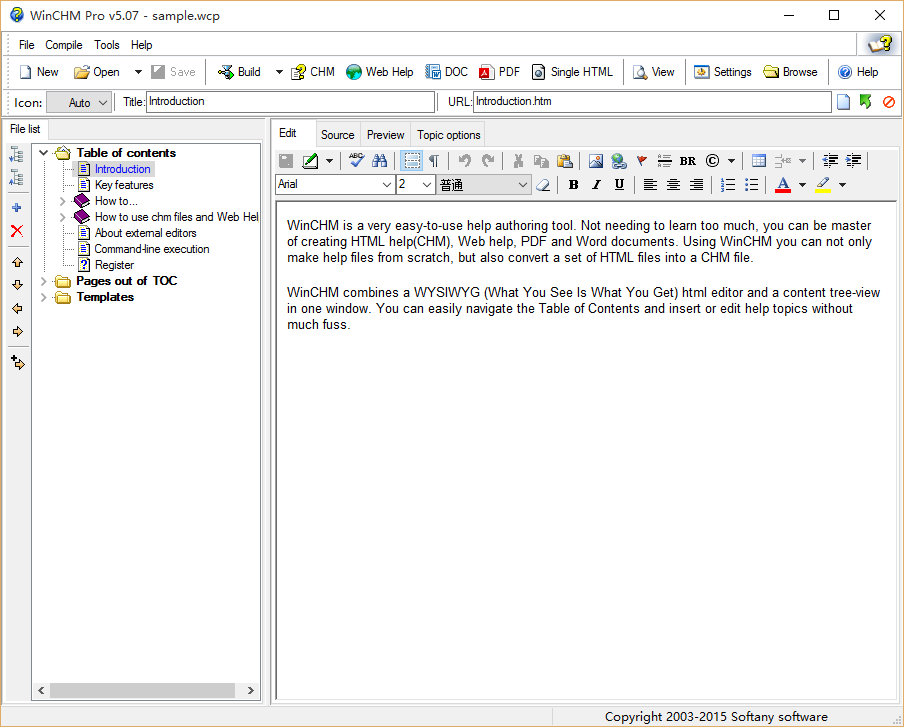Open the File menu
The image size is (904, 727).
(x=27, y=45)
